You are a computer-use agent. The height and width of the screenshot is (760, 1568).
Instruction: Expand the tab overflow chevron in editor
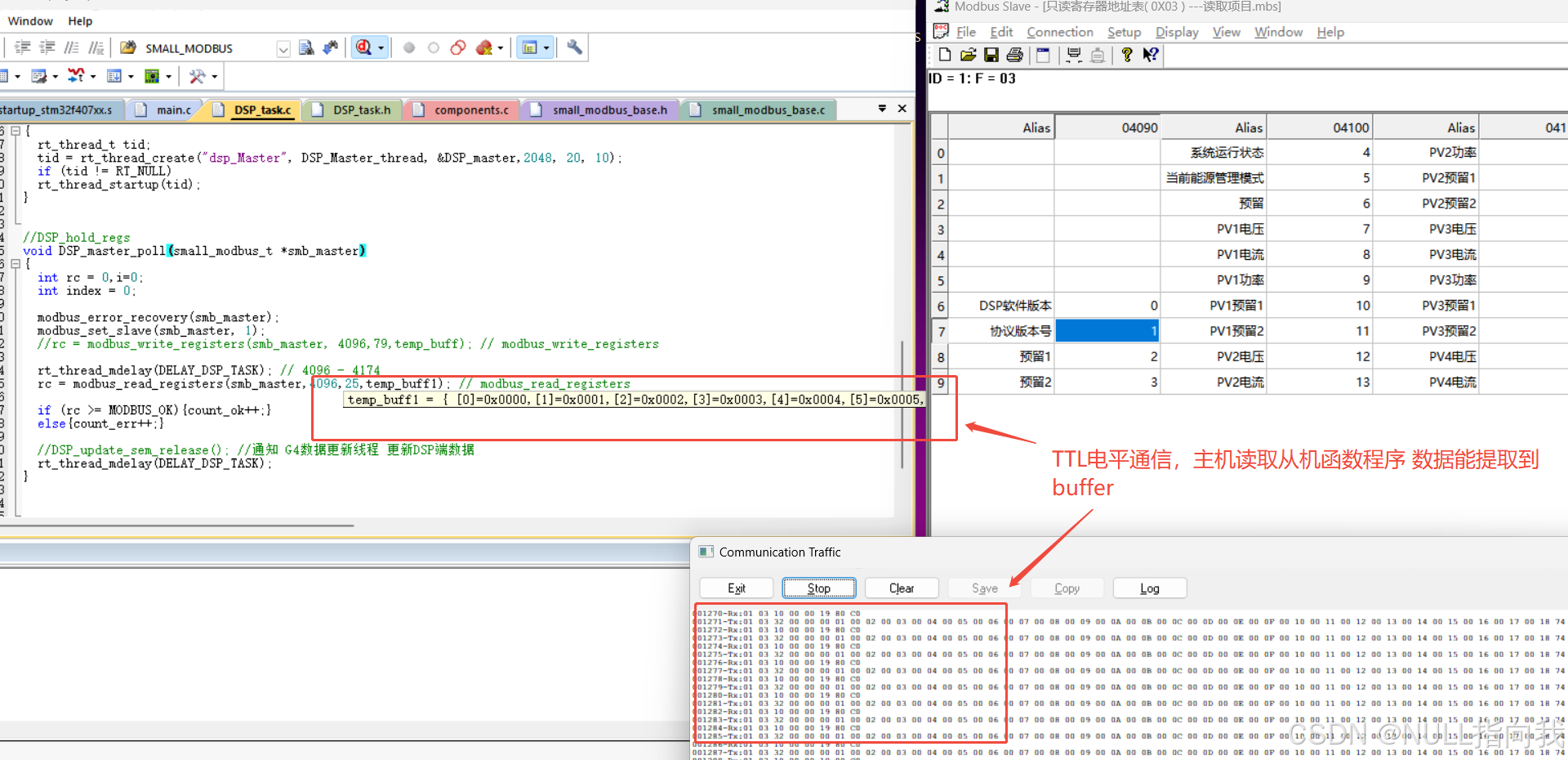pyautogui.click(x=882, y=108)
